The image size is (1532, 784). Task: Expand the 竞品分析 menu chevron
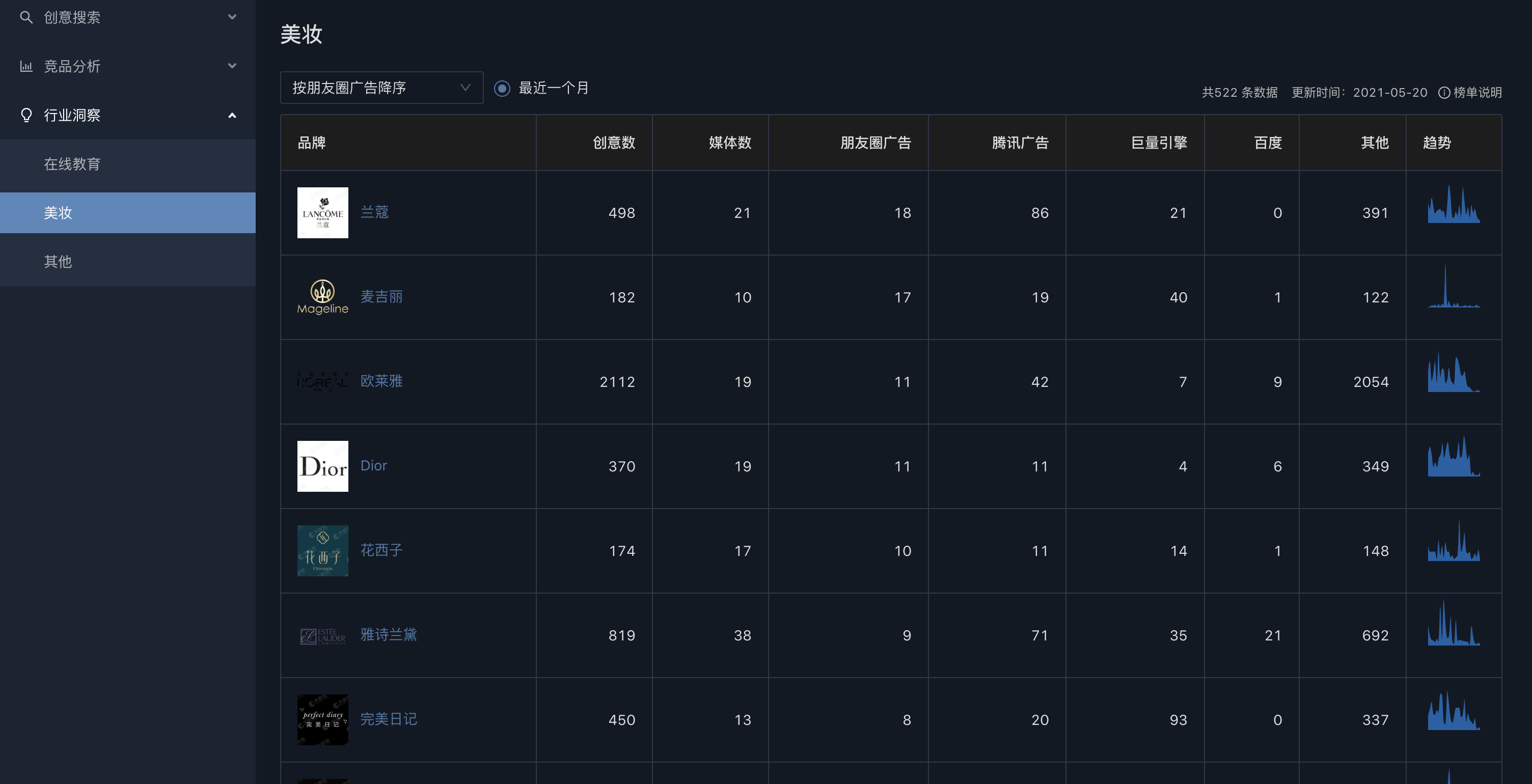point(232,66)
